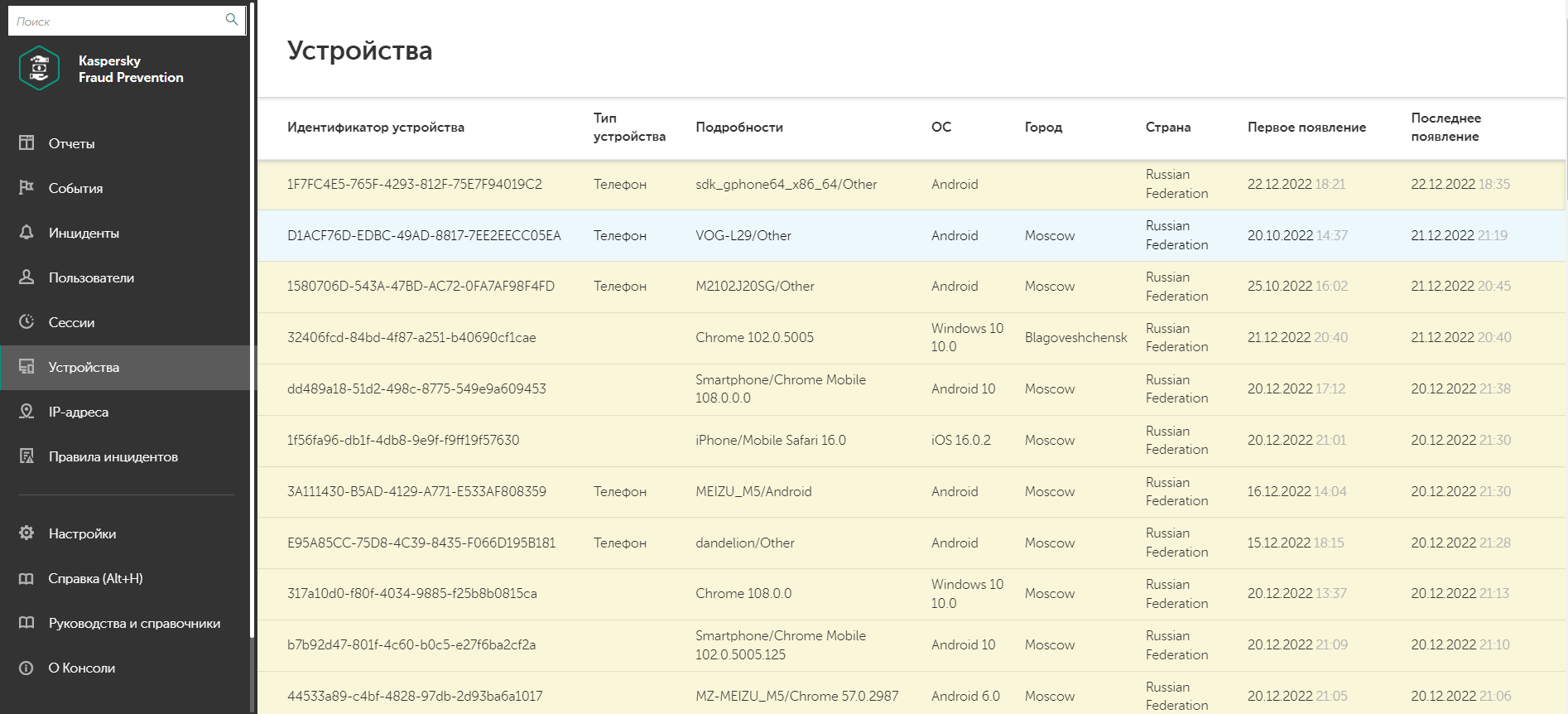Click the Идентификатор устройства column header
Viewport: 1568px width, 714px height.
[375, 127]
